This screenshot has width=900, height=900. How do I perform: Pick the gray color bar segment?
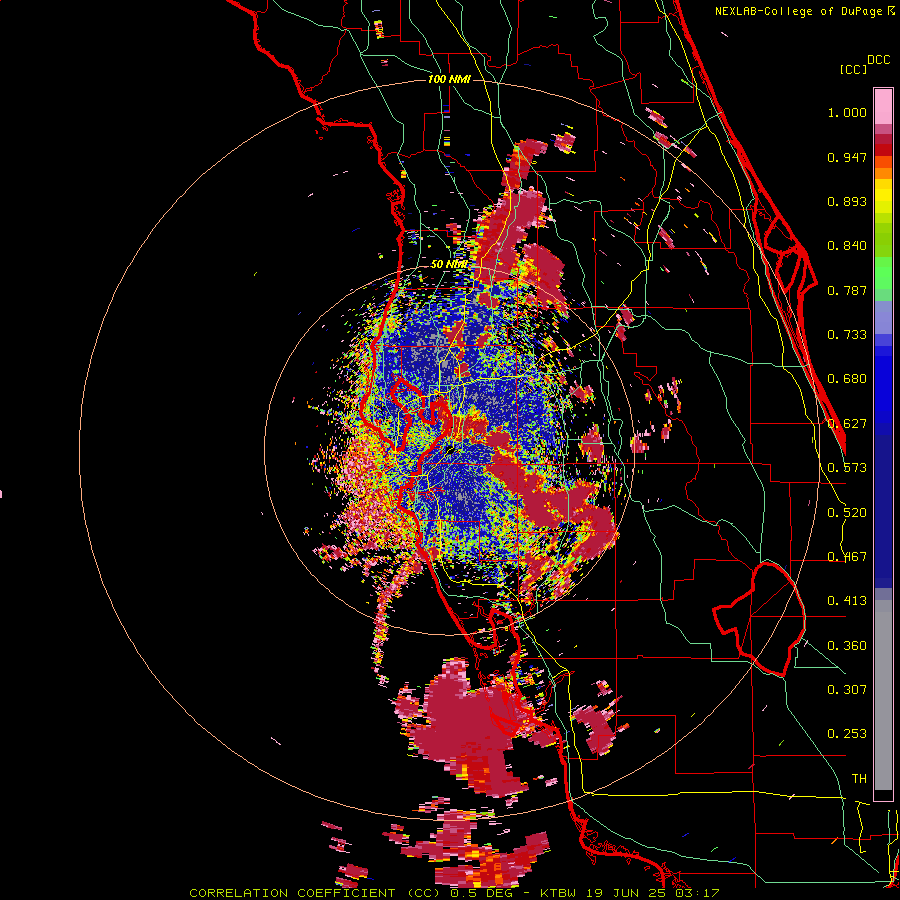883,695
